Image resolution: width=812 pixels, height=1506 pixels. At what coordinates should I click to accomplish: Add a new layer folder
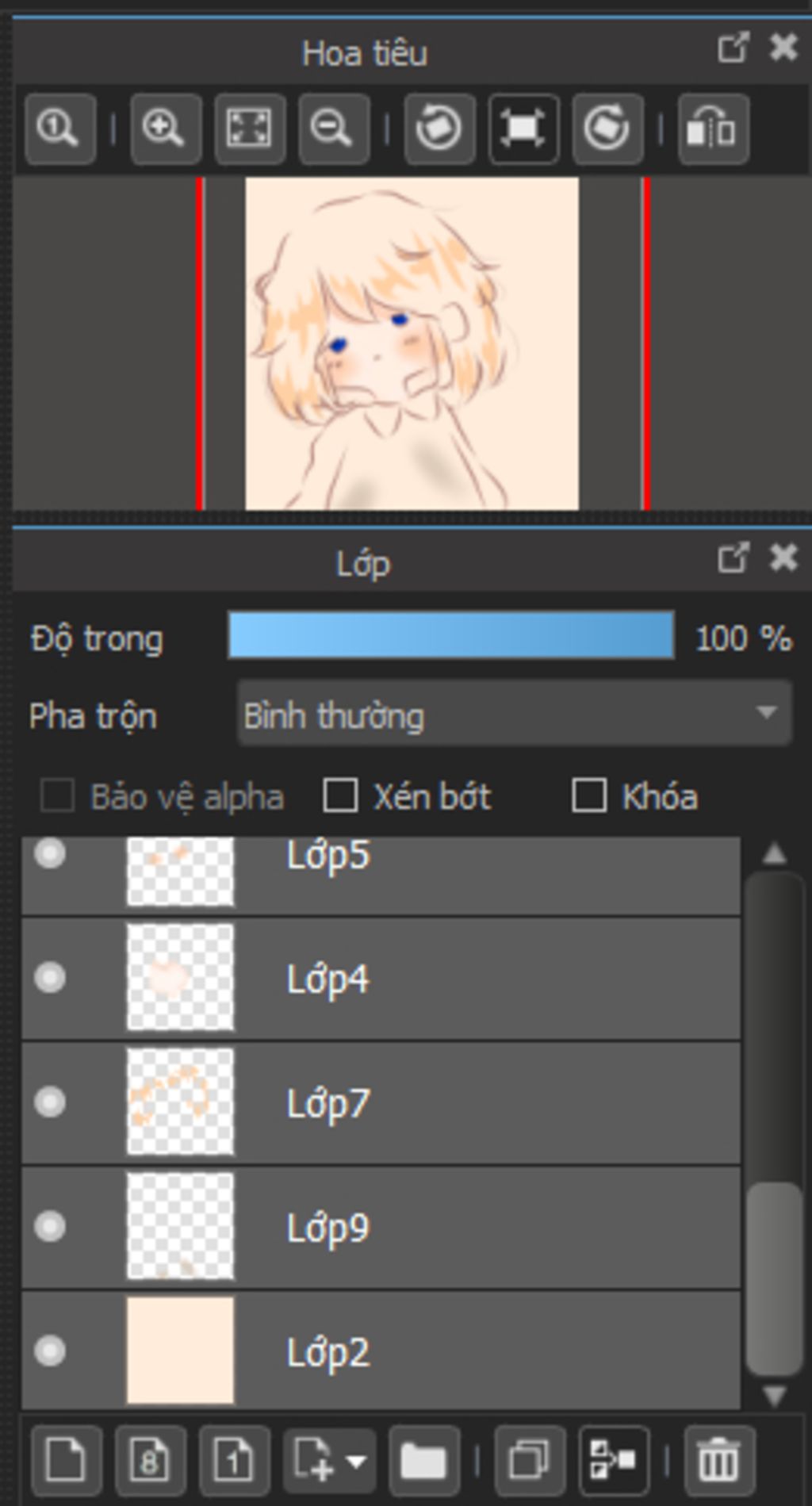(x=423, y=1460)
